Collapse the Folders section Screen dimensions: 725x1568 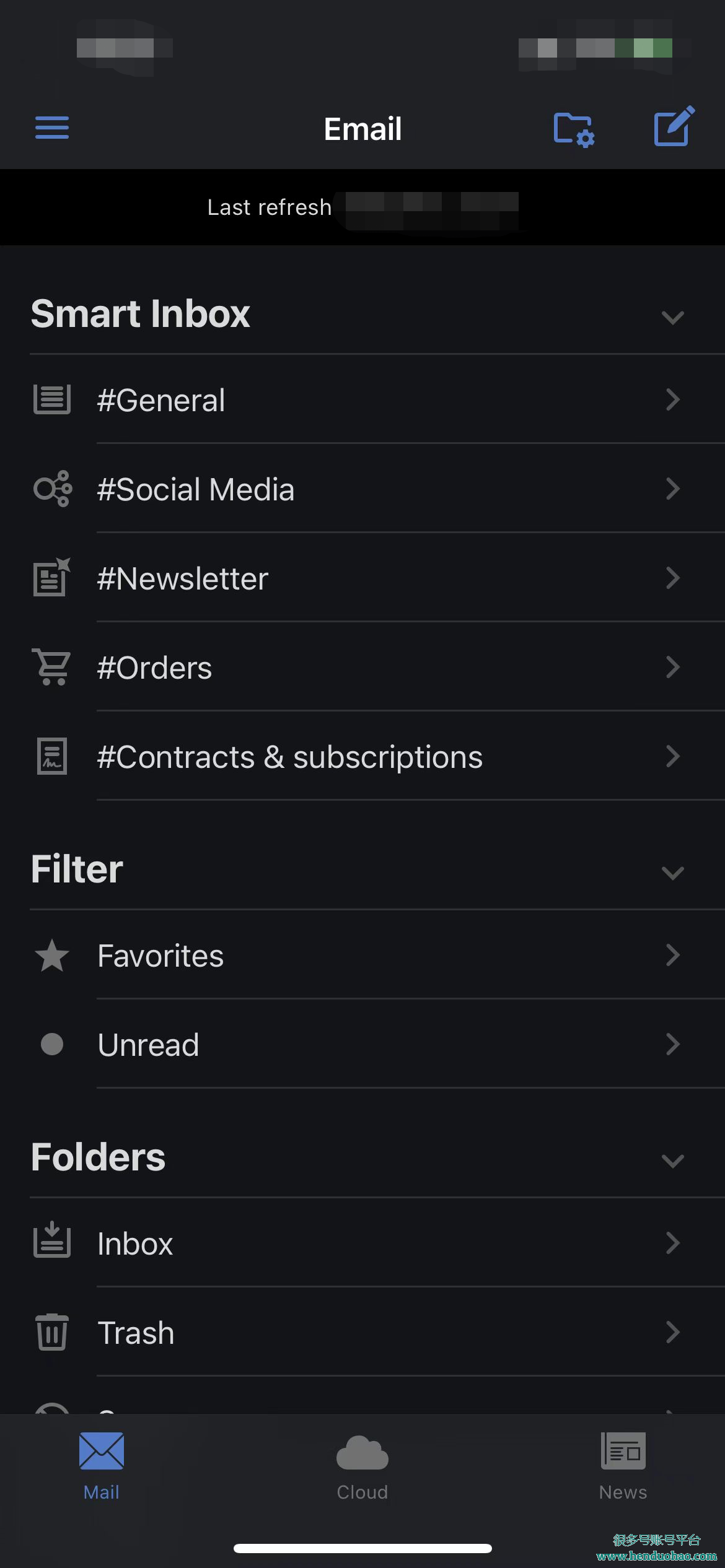coord(673,1161)
